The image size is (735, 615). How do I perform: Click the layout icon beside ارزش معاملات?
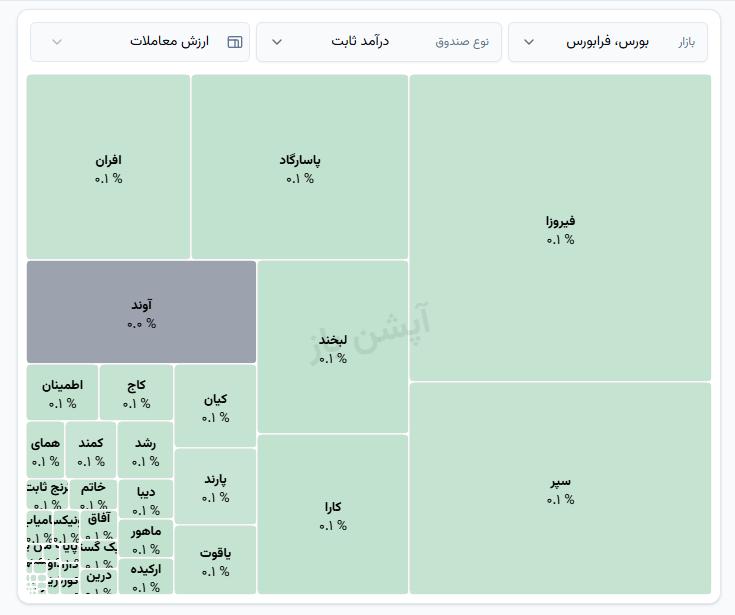[x=234, y=42]
